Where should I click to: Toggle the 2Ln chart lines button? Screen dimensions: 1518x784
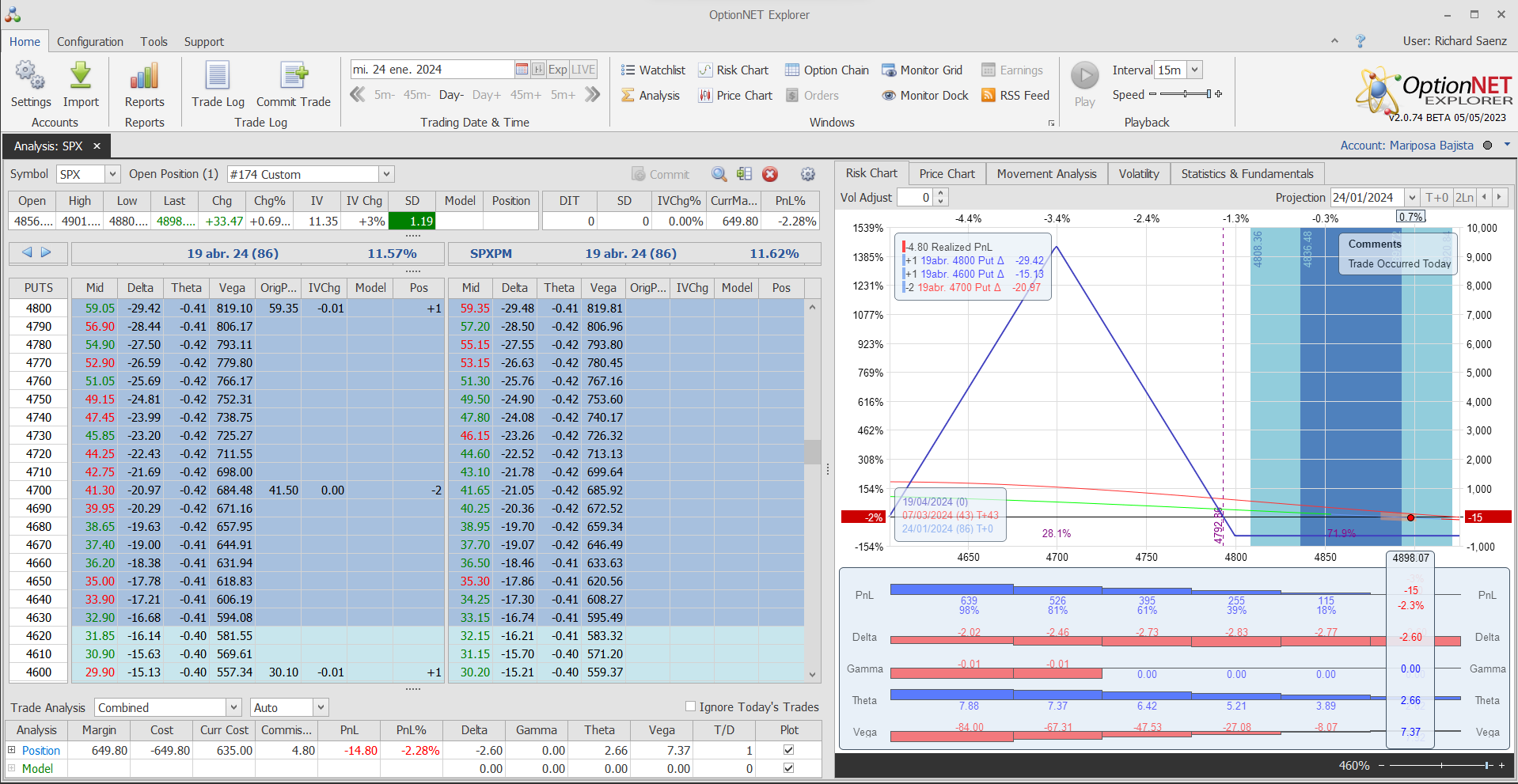coord(1464,198)
